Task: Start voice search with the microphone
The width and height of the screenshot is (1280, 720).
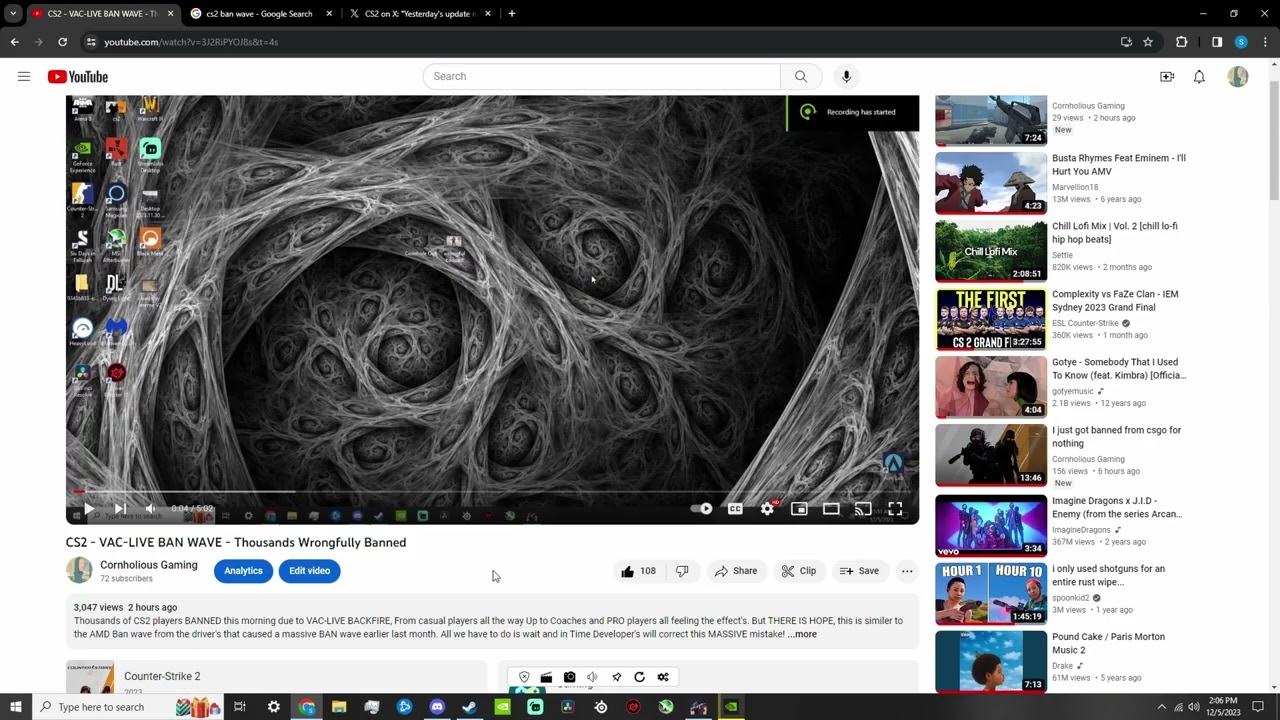Action: (846, 77)
